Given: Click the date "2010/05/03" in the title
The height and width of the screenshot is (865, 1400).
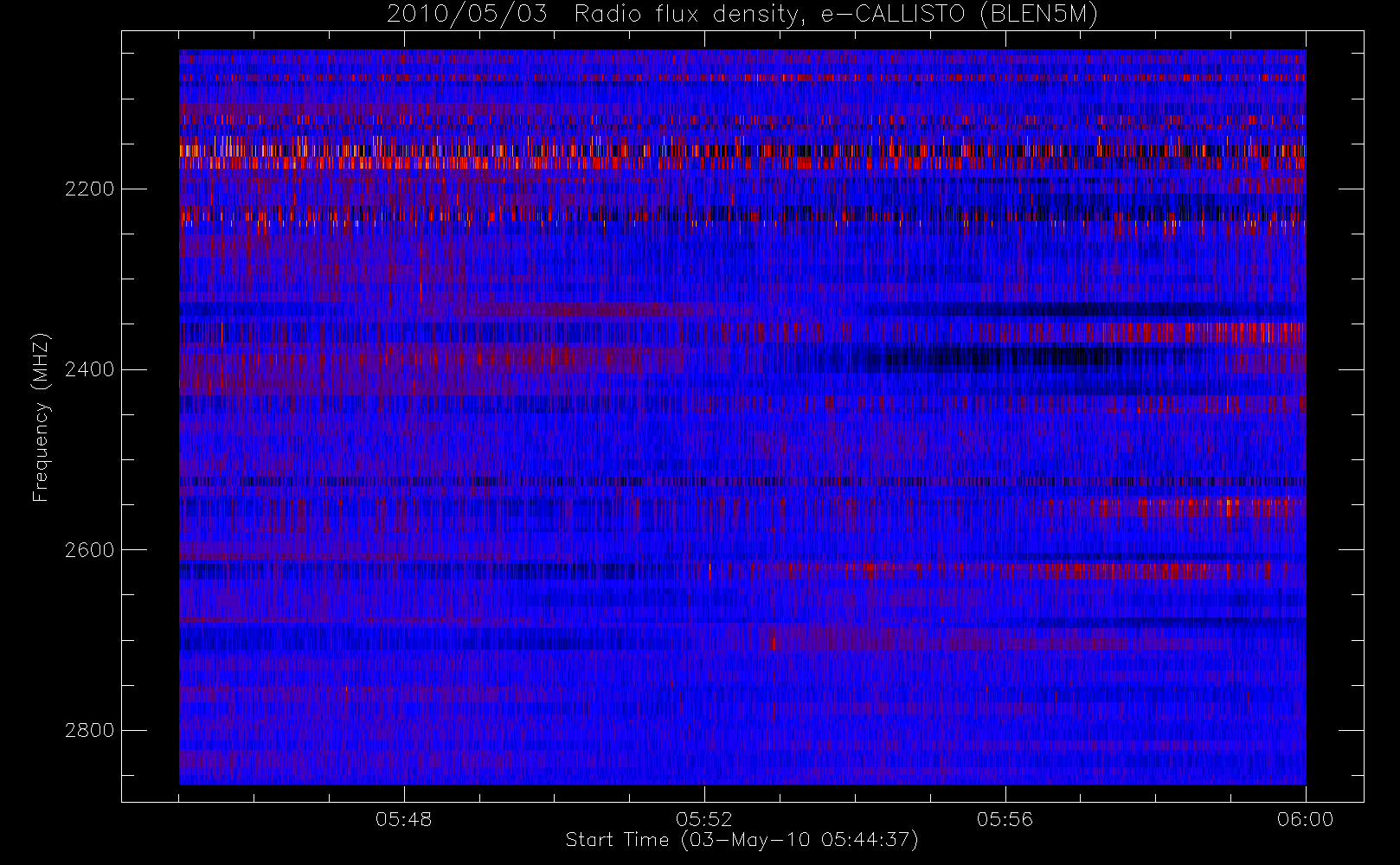Looking at the screenshot, I should click(x=467, y=15).
